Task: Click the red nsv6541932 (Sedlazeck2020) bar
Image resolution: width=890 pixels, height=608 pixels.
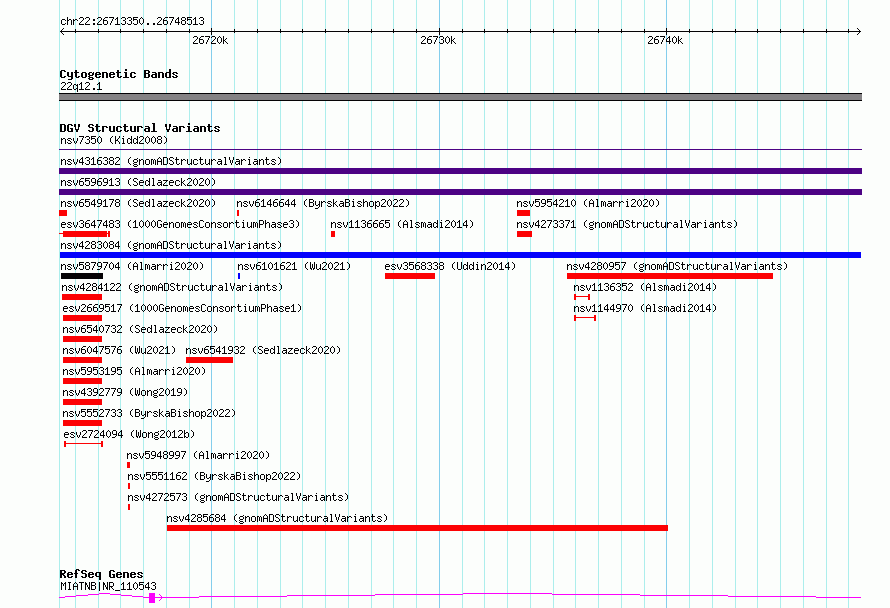Action: pyautogui.click(x=209, y=360)
